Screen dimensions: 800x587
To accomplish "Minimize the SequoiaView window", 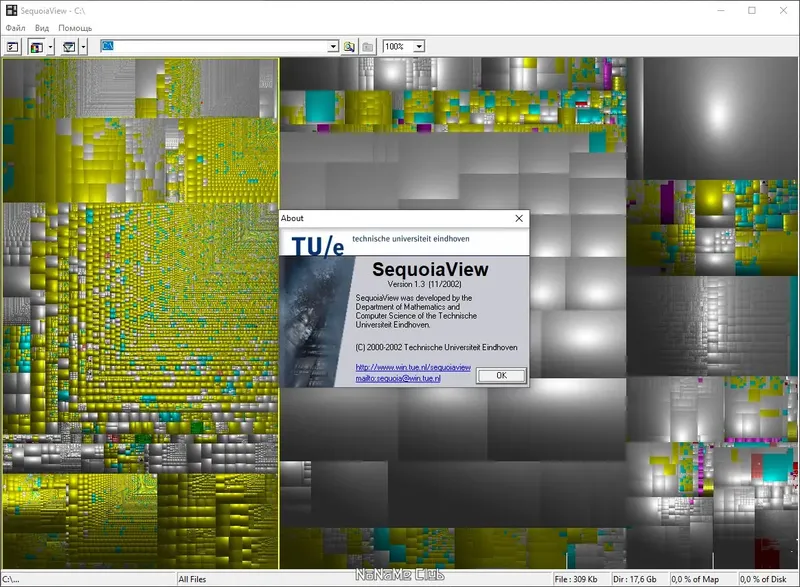I will click(721, 10).
